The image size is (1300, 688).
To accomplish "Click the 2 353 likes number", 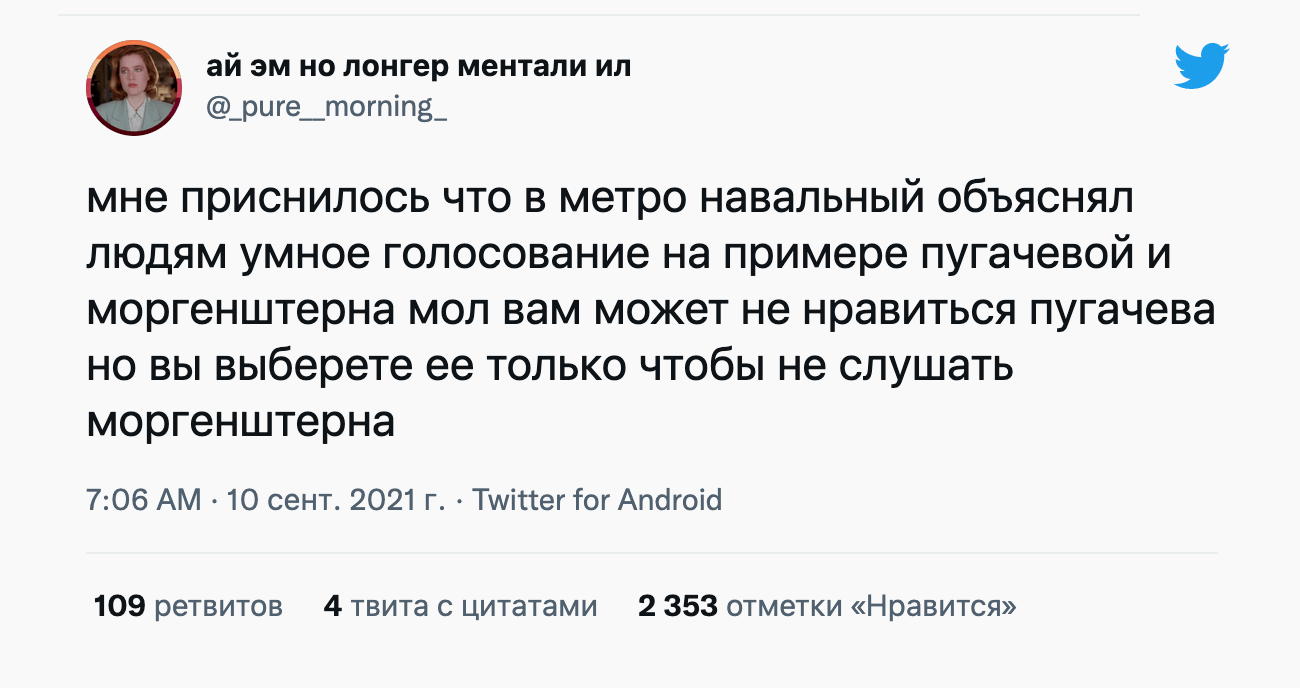I will coord(678,606).
